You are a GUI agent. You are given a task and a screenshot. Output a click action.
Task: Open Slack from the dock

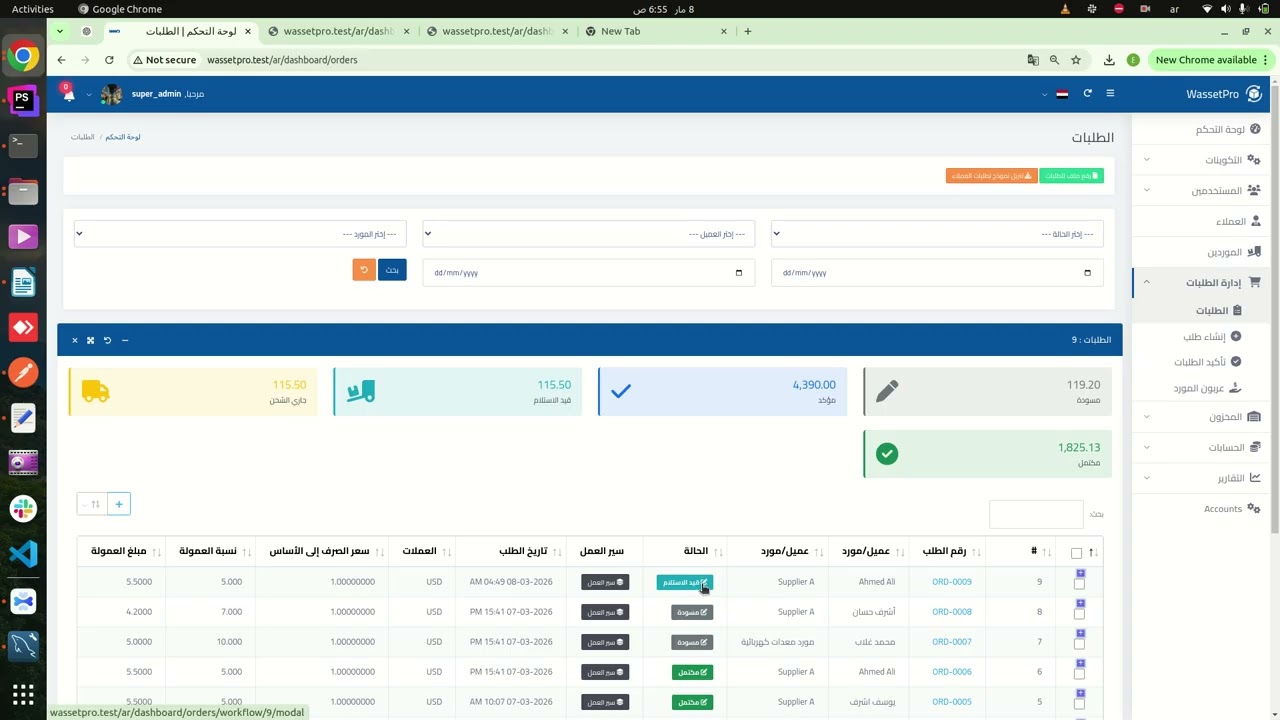pos(23,508)
